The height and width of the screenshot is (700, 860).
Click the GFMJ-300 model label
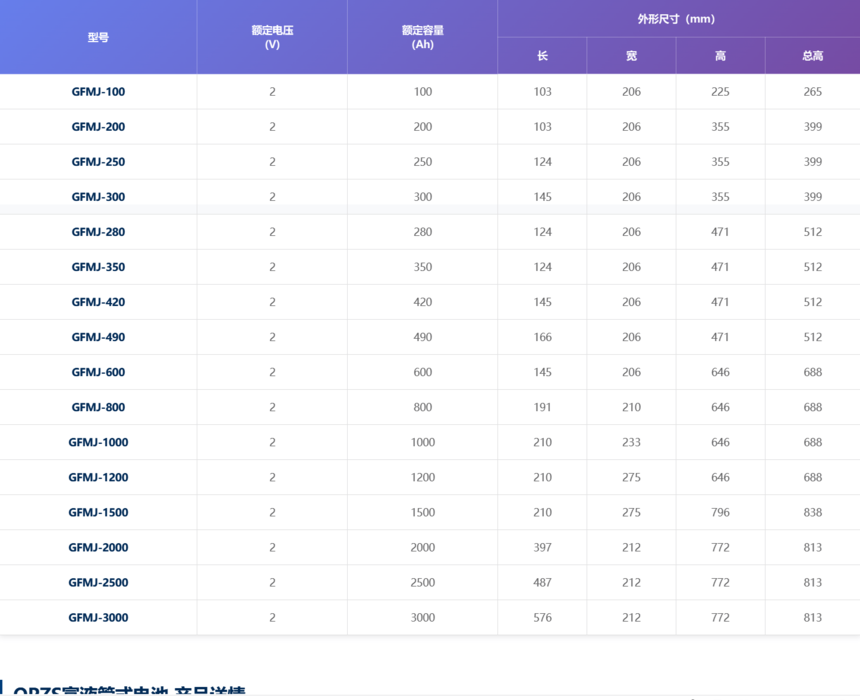pyautogui.click(x=98, y=197)
